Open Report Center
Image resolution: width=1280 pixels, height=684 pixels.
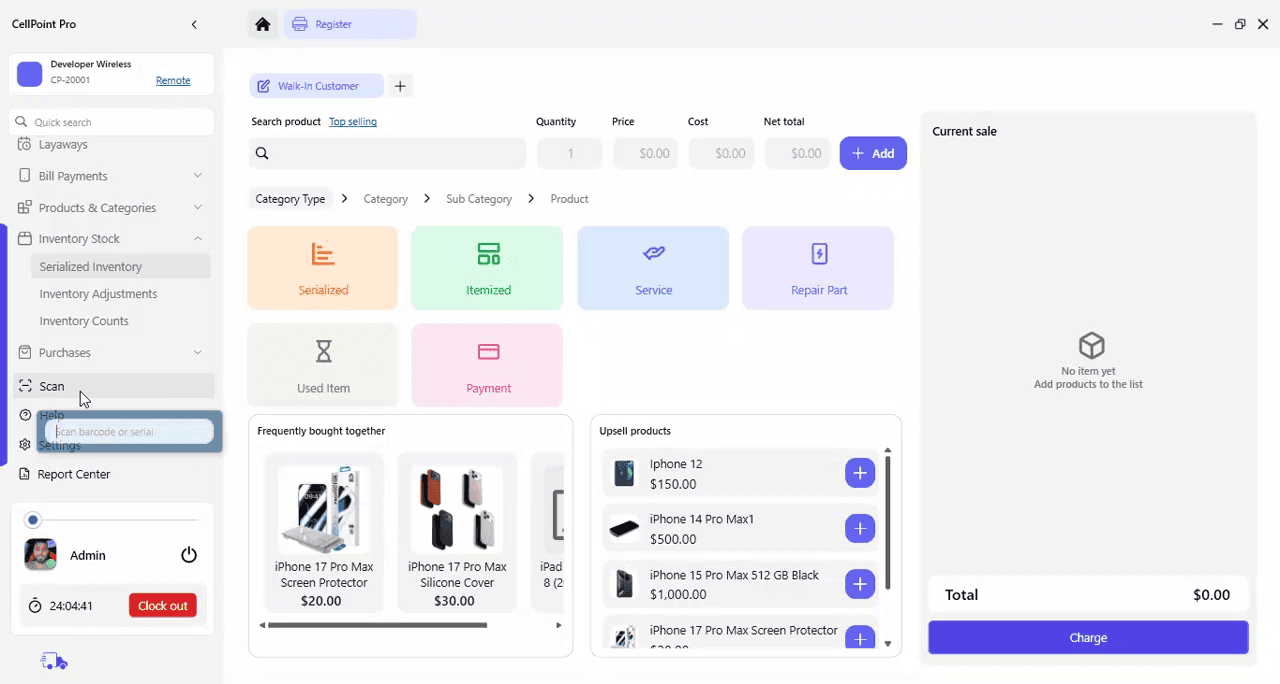pyautogui.click(x=74, y=474)
